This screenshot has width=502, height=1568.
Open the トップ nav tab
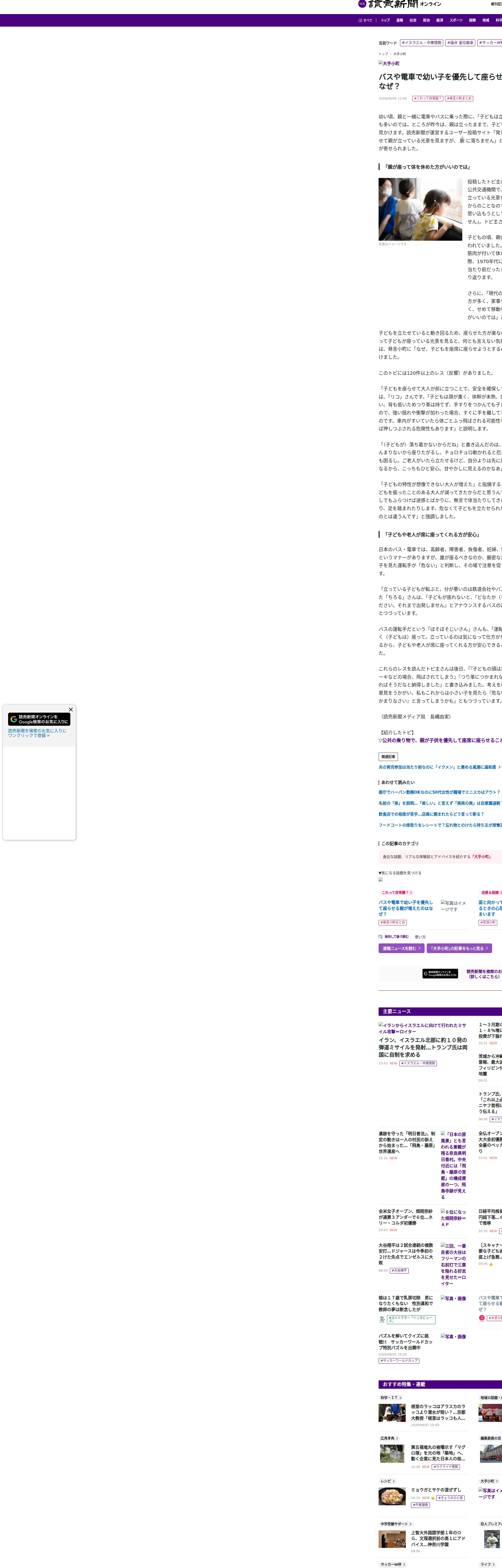click(386, 20)
